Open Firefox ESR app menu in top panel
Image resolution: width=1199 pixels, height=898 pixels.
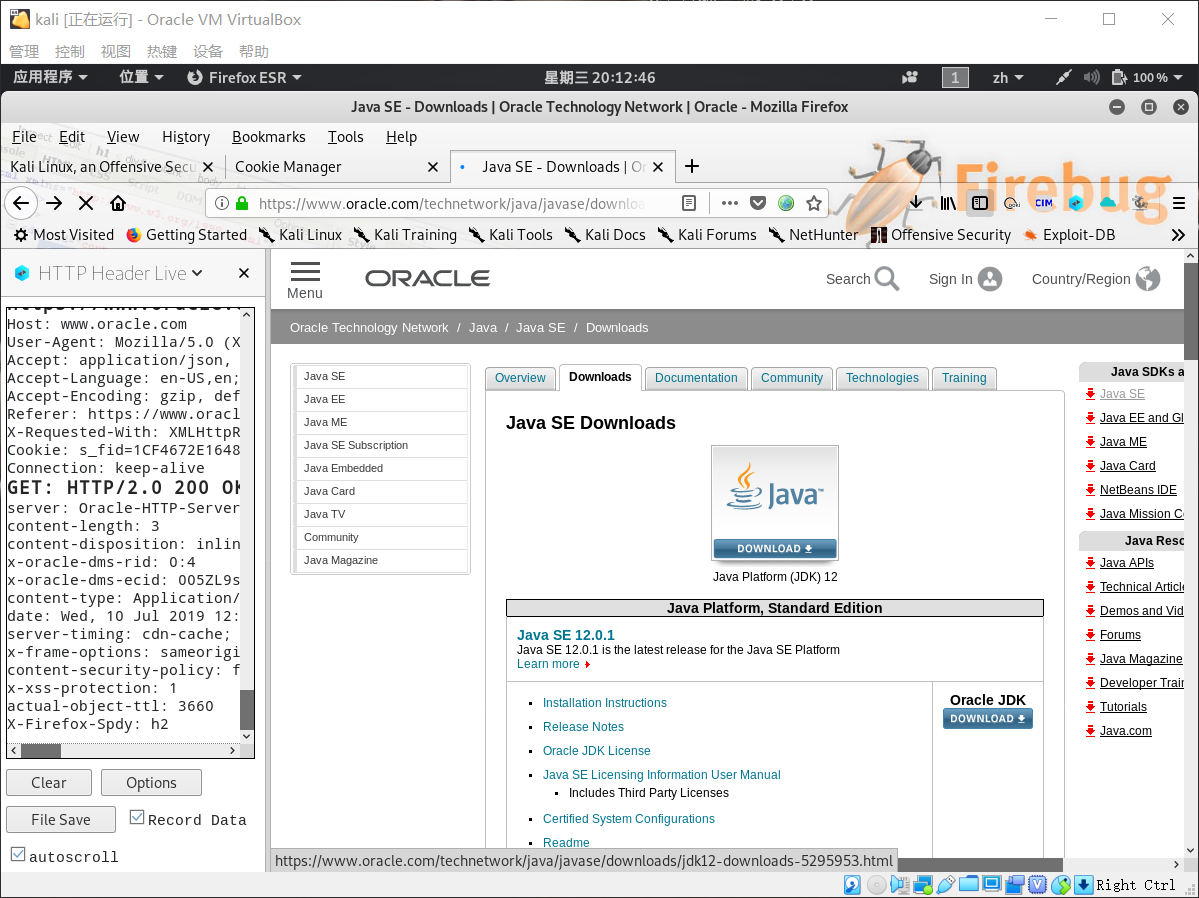pos(245,77)
